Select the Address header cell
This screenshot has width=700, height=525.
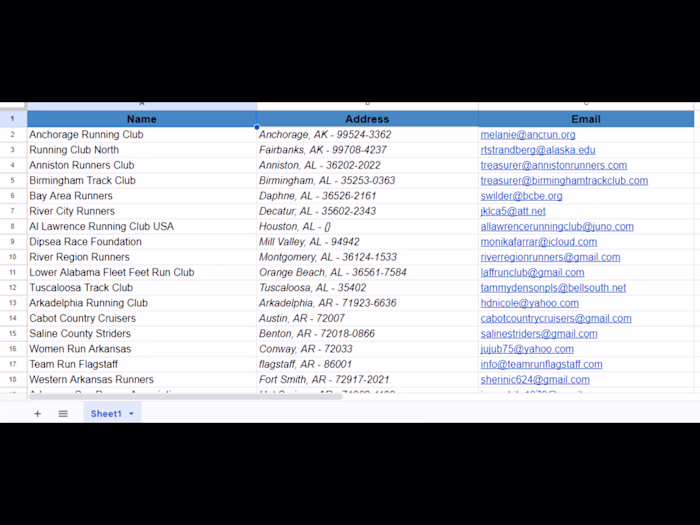(x=367, y=119)
